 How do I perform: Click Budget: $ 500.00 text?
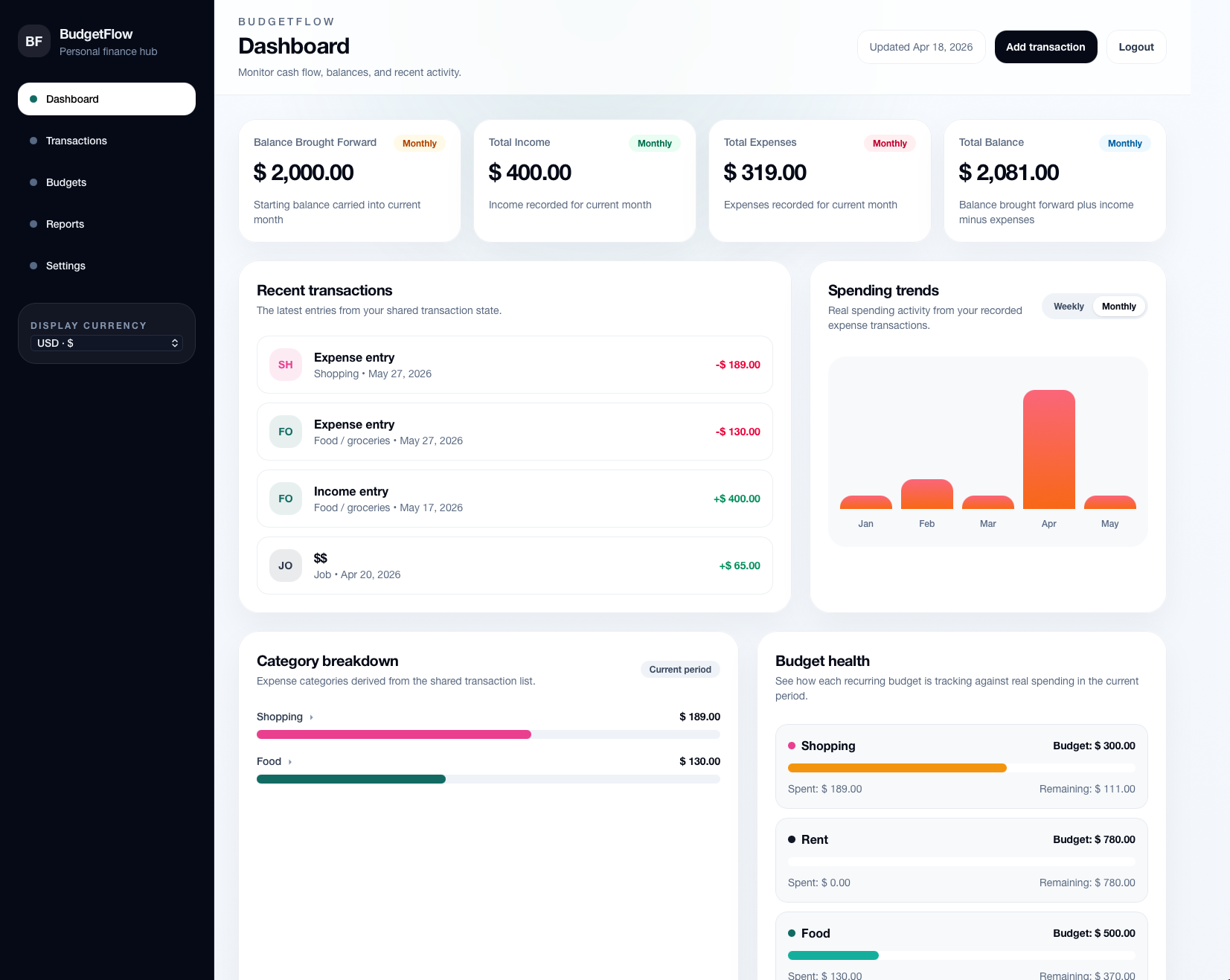1094,933
